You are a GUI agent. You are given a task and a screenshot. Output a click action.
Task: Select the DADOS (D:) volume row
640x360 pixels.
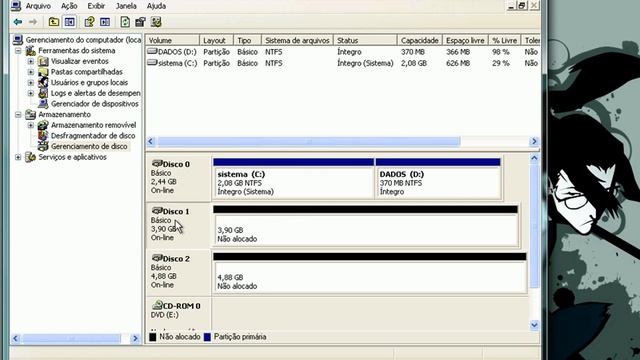pyautogui.click(x=343, y=52)
